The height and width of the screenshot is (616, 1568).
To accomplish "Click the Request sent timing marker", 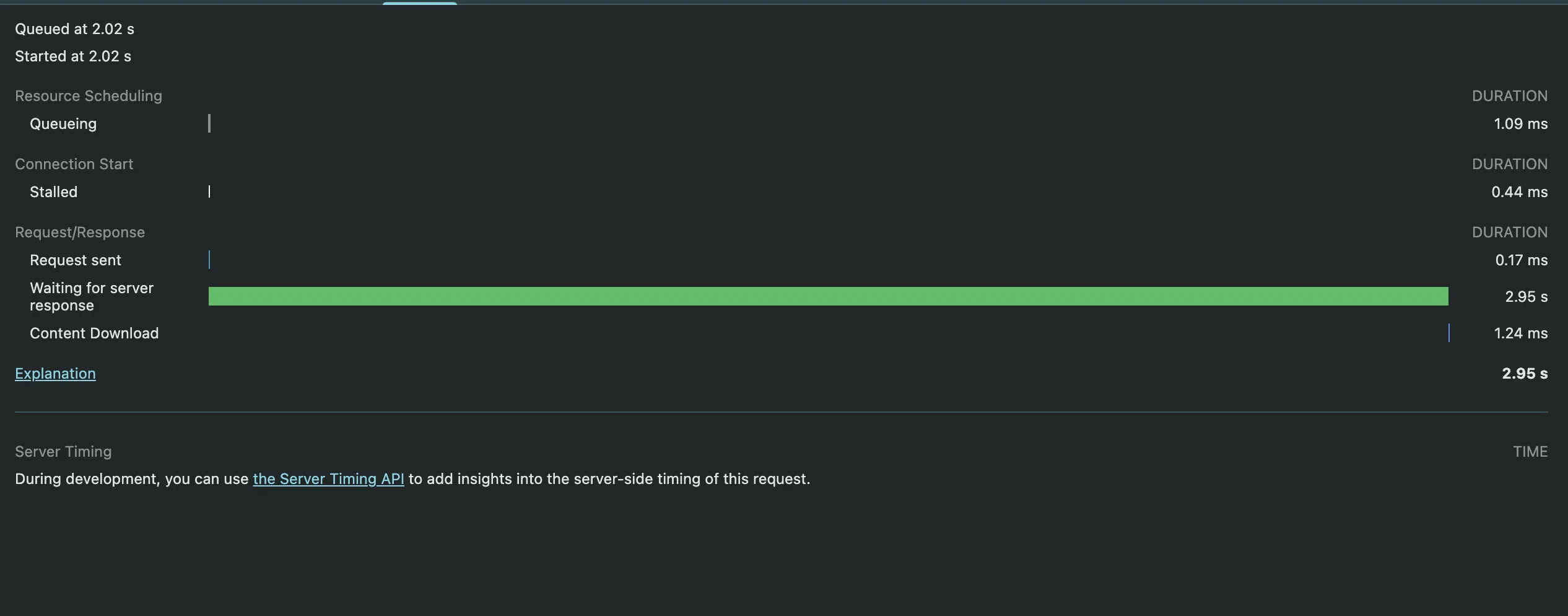I will click(209, 260).
